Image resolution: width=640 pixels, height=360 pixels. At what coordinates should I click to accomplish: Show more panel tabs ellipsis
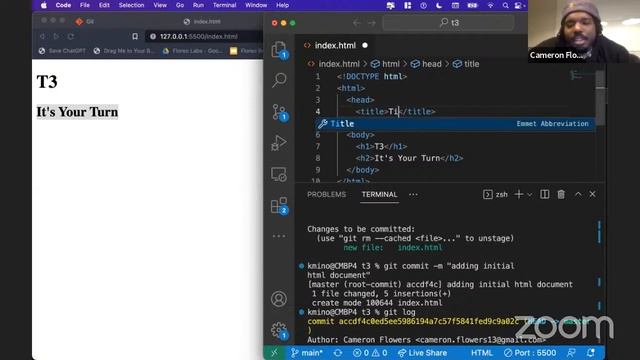(x=413, y=195)
